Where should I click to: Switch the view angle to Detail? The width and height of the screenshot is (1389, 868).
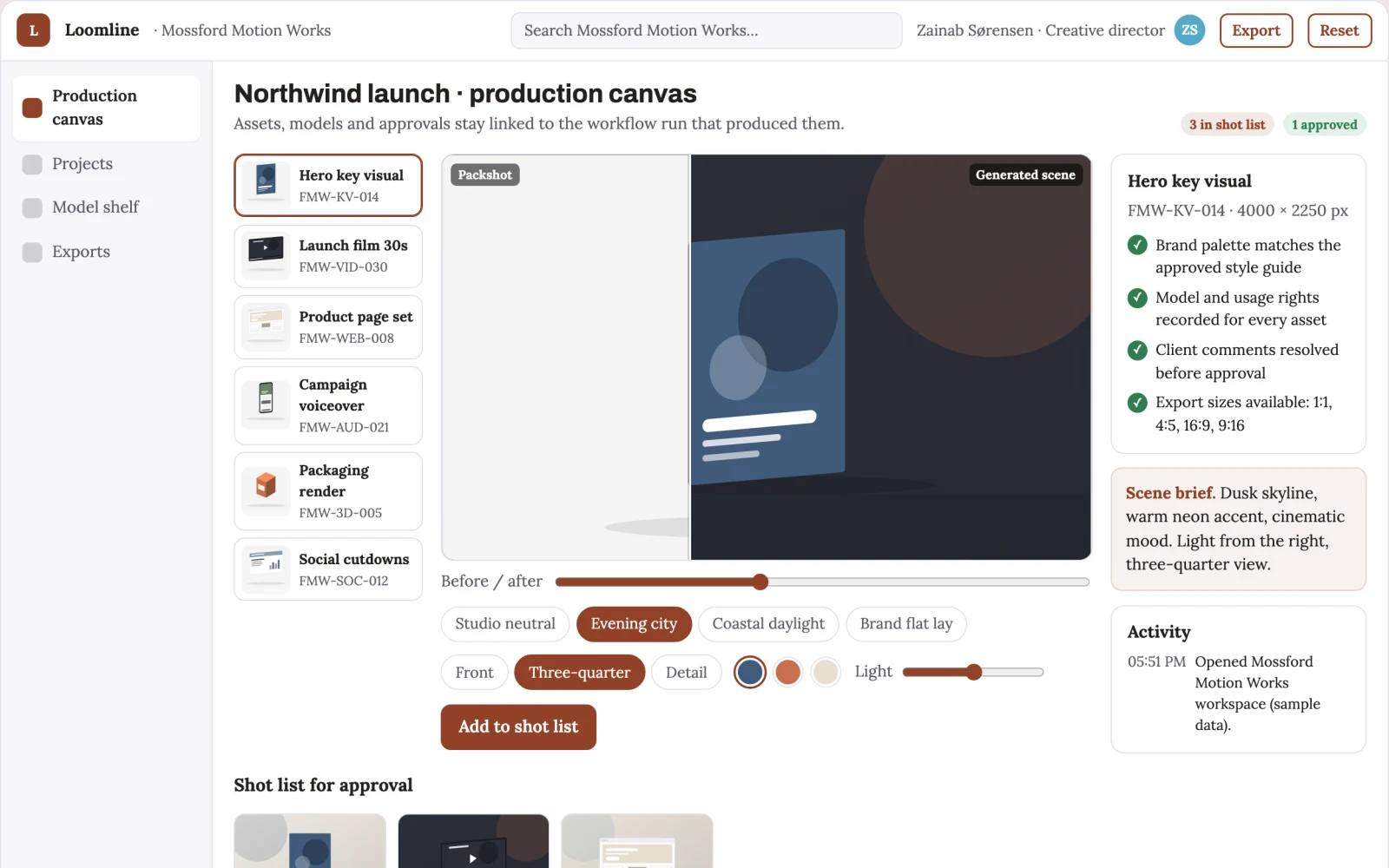[x=686, y=673]
